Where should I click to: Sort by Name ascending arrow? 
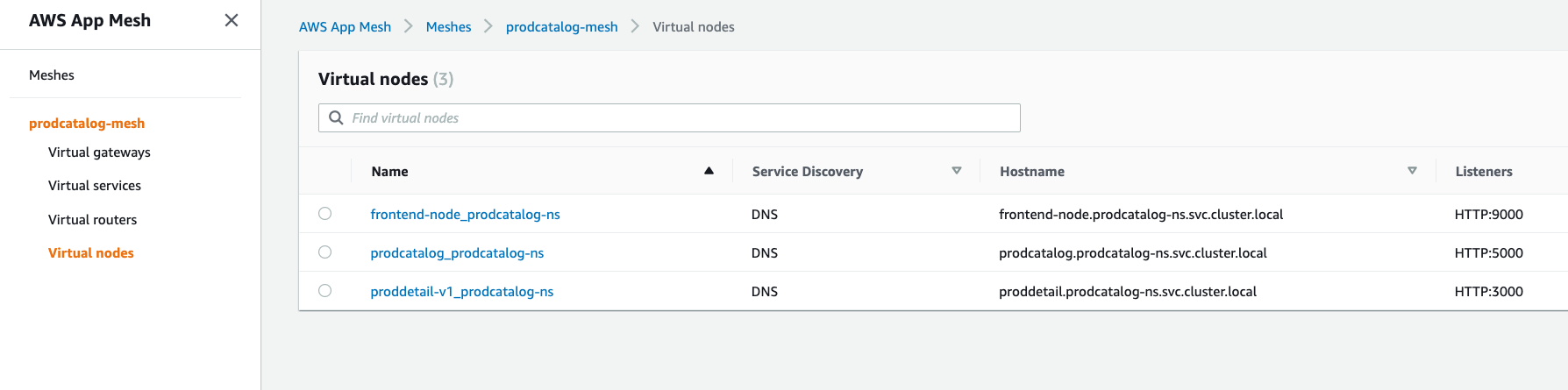tap(709, 171)
